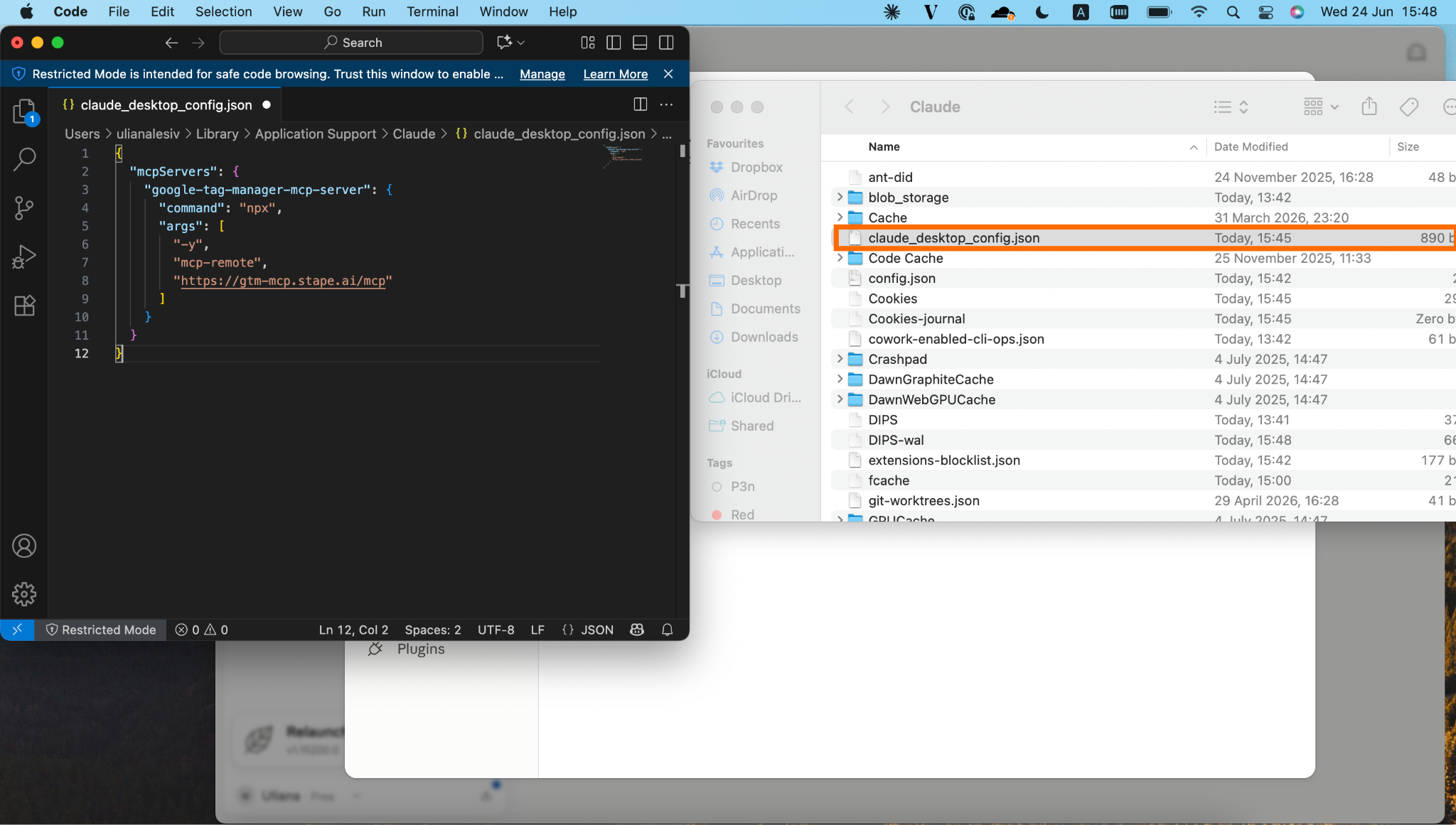Open Control Centre in menu bar
This screenshot has height=825, width=1456.
(1265, 11)
